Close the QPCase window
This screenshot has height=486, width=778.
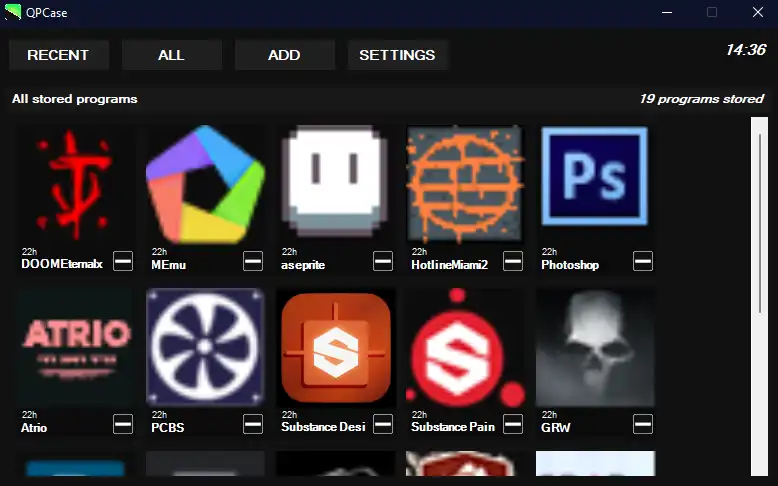tap(758, 12)
